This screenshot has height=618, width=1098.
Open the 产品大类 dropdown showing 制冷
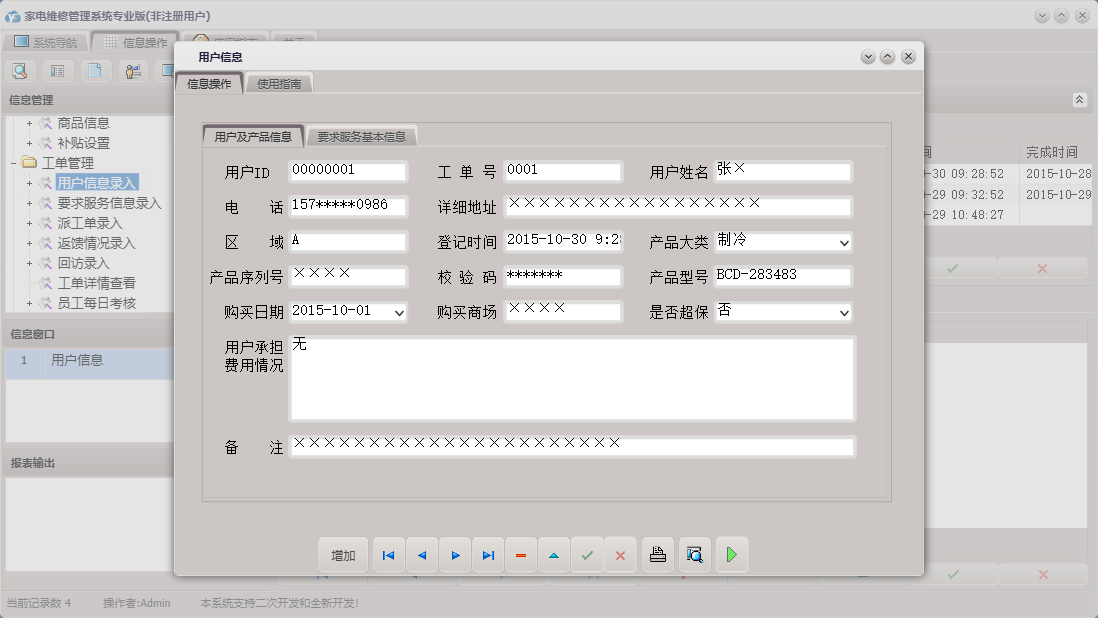[x=844, y=241]
